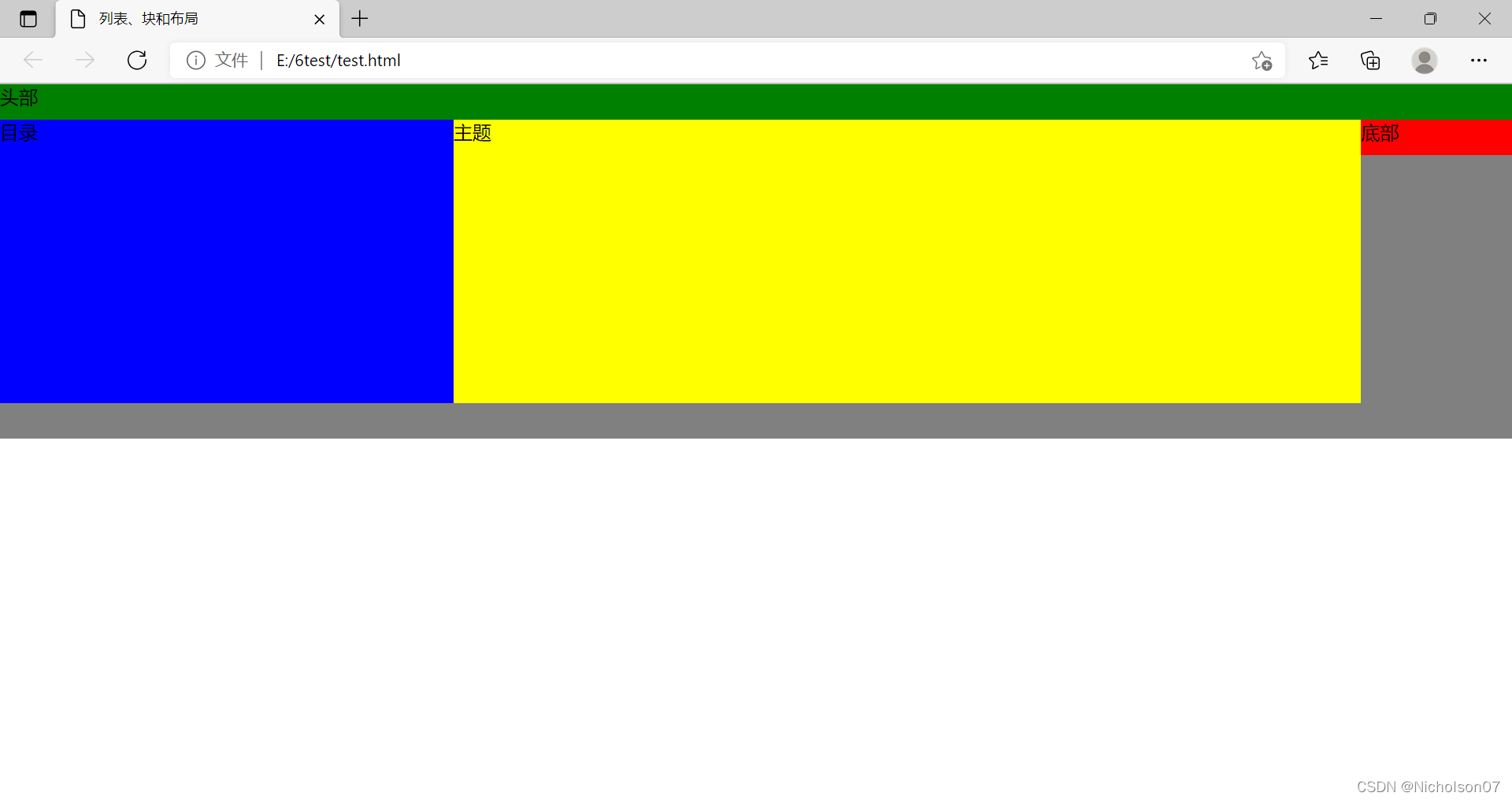Go forward to next page
The image size is (1512, 800).
85,60
